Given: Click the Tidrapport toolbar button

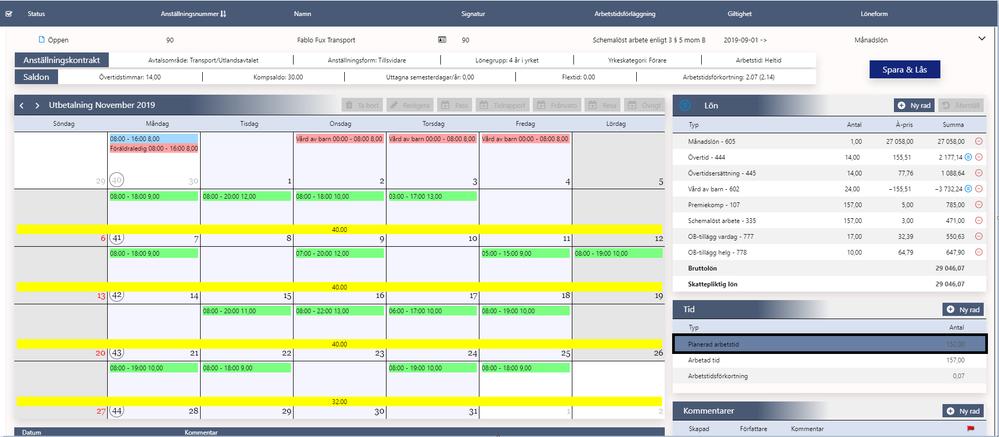Looking at the screenshot, I should [503, 105].
